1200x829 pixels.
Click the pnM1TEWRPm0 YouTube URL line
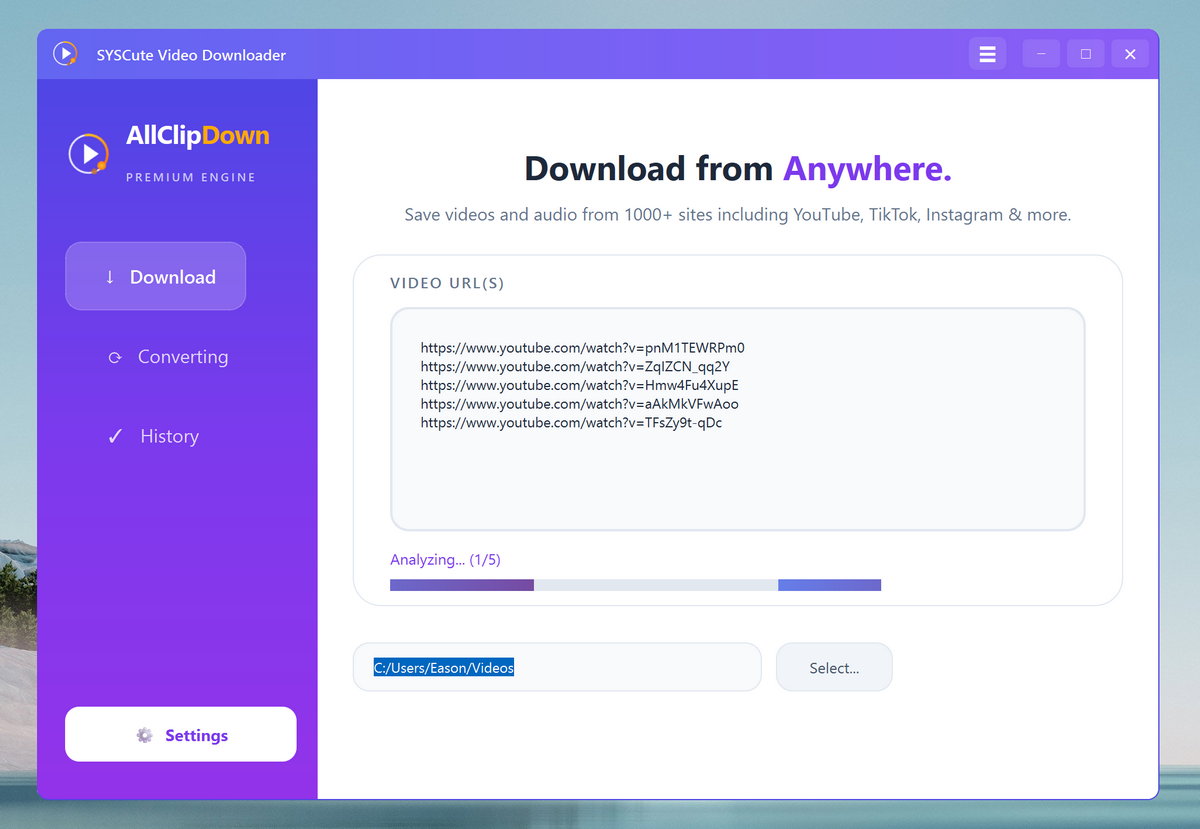click(583, 347)
